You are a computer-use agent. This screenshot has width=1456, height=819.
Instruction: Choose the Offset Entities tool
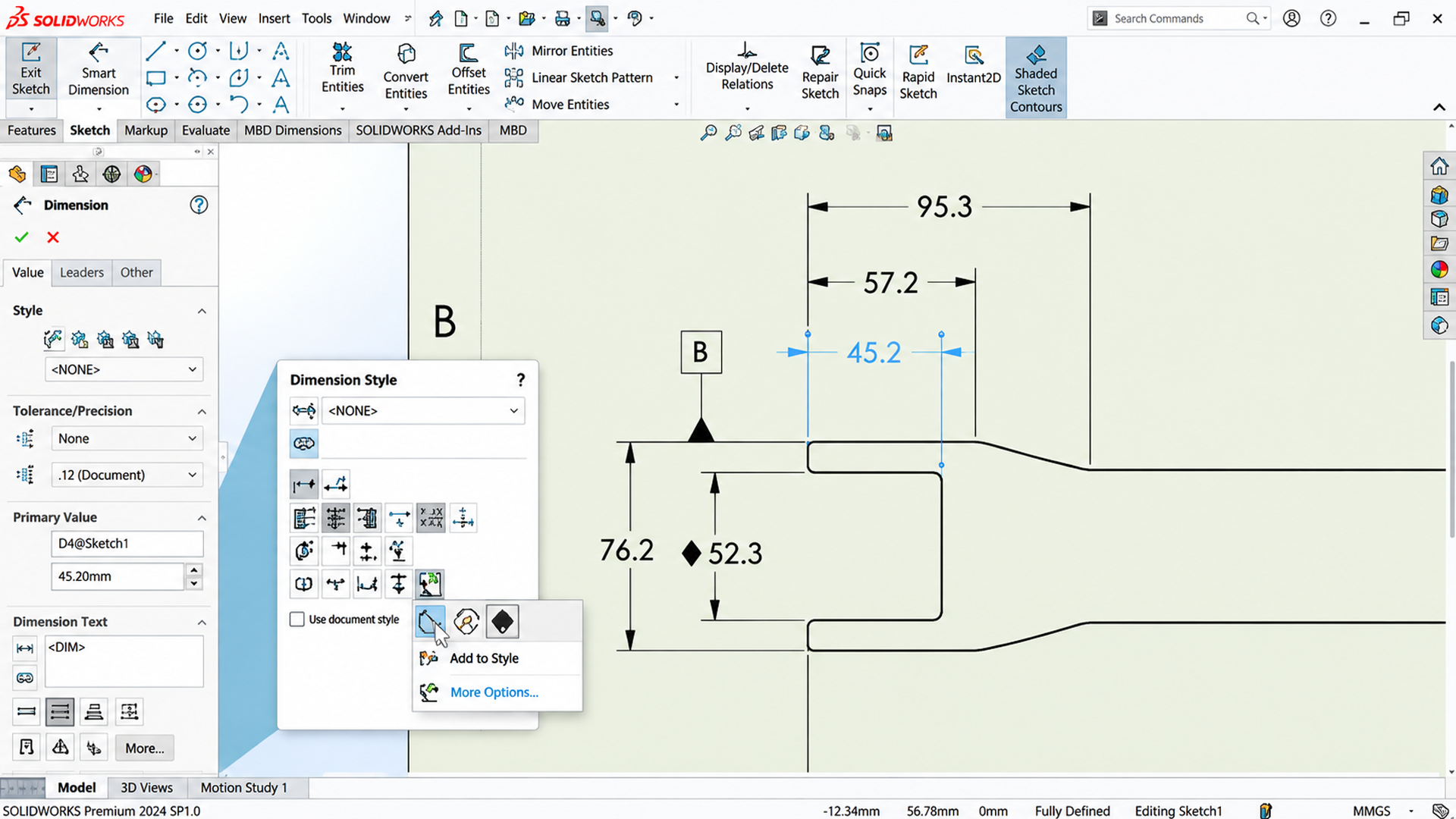click(469, 70)
